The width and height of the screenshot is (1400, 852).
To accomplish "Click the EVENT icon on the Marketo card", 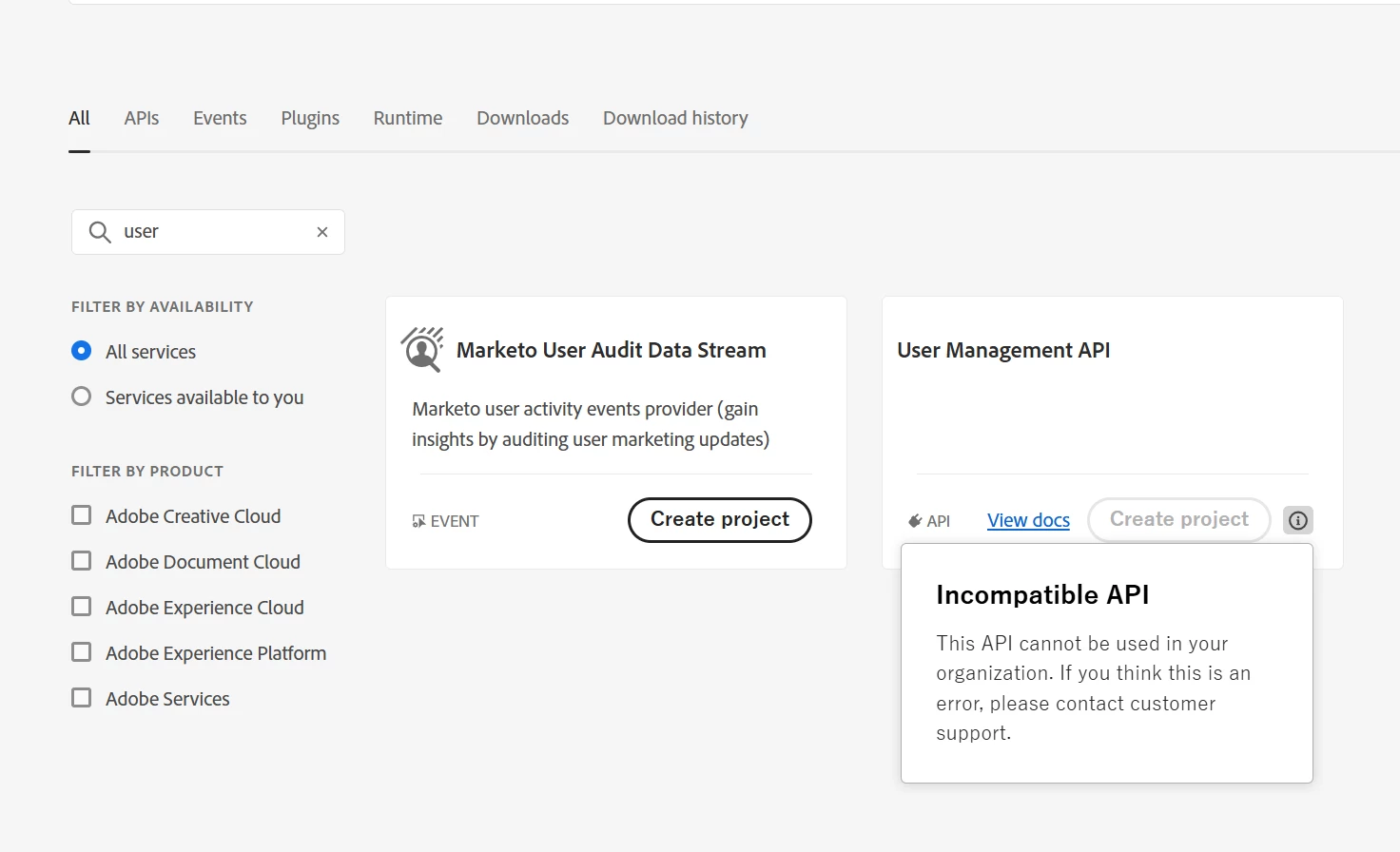I will 418,521.
